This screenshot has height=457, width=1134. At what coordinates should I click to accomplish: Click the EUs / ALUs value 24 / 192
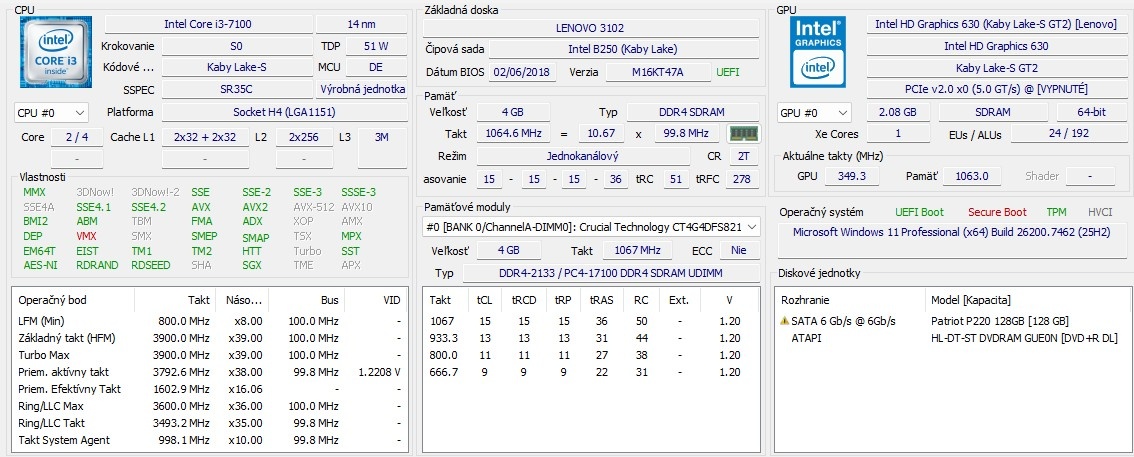click(1068, 134)
